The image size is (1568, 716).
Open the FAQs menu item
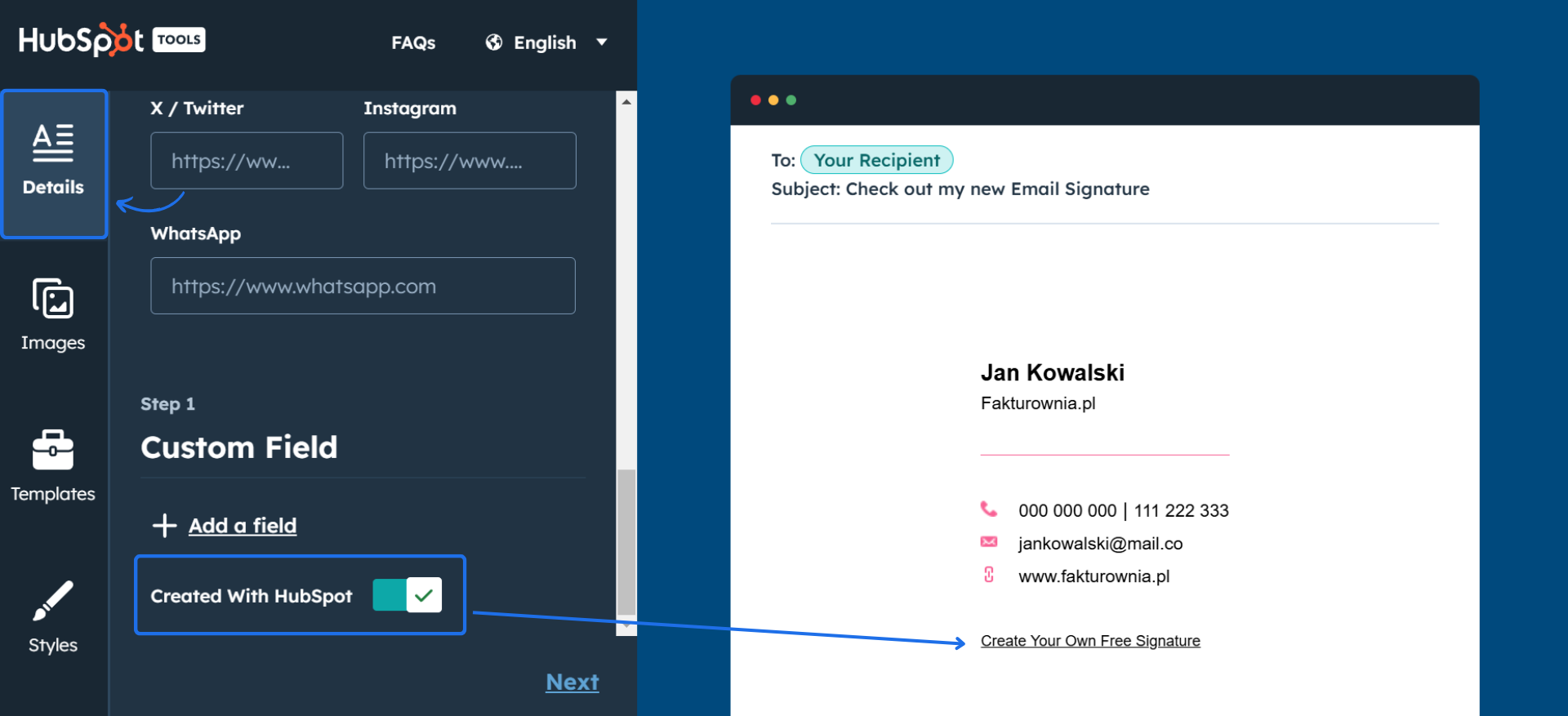click(x=413, y=42)
